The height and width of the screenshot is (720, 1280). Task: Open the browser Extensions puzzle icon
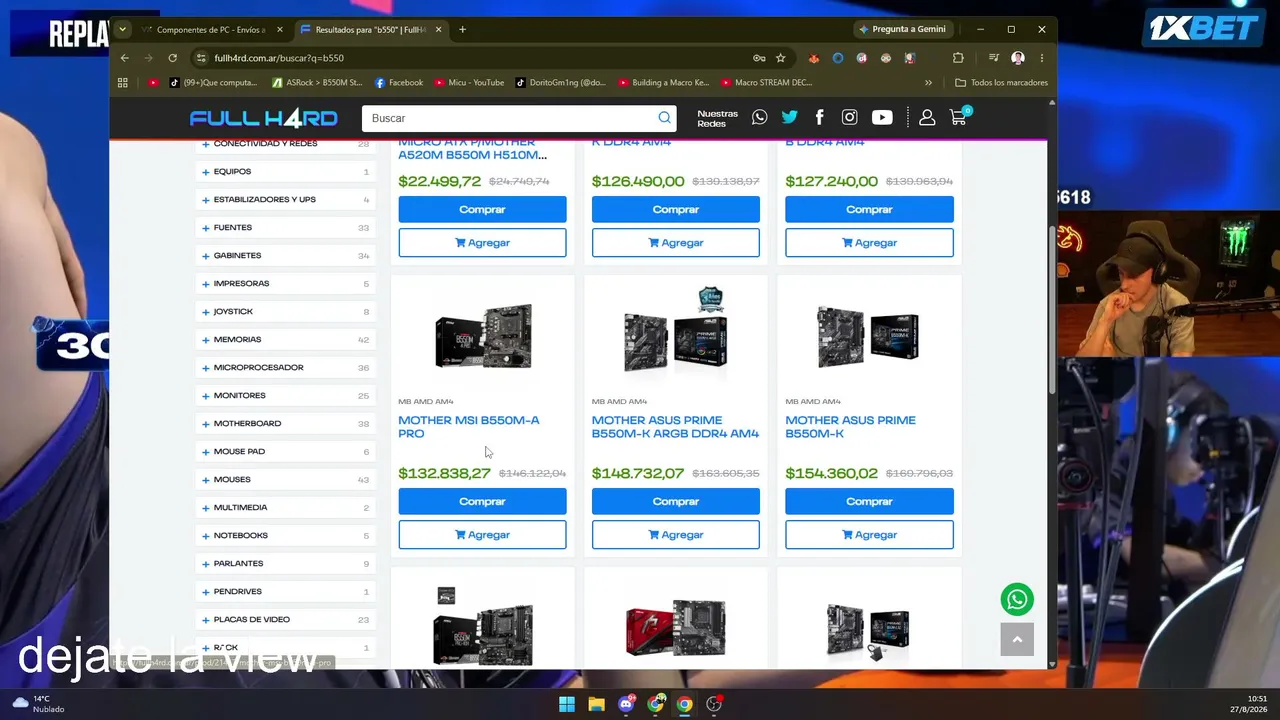click(x=958, y=58)
